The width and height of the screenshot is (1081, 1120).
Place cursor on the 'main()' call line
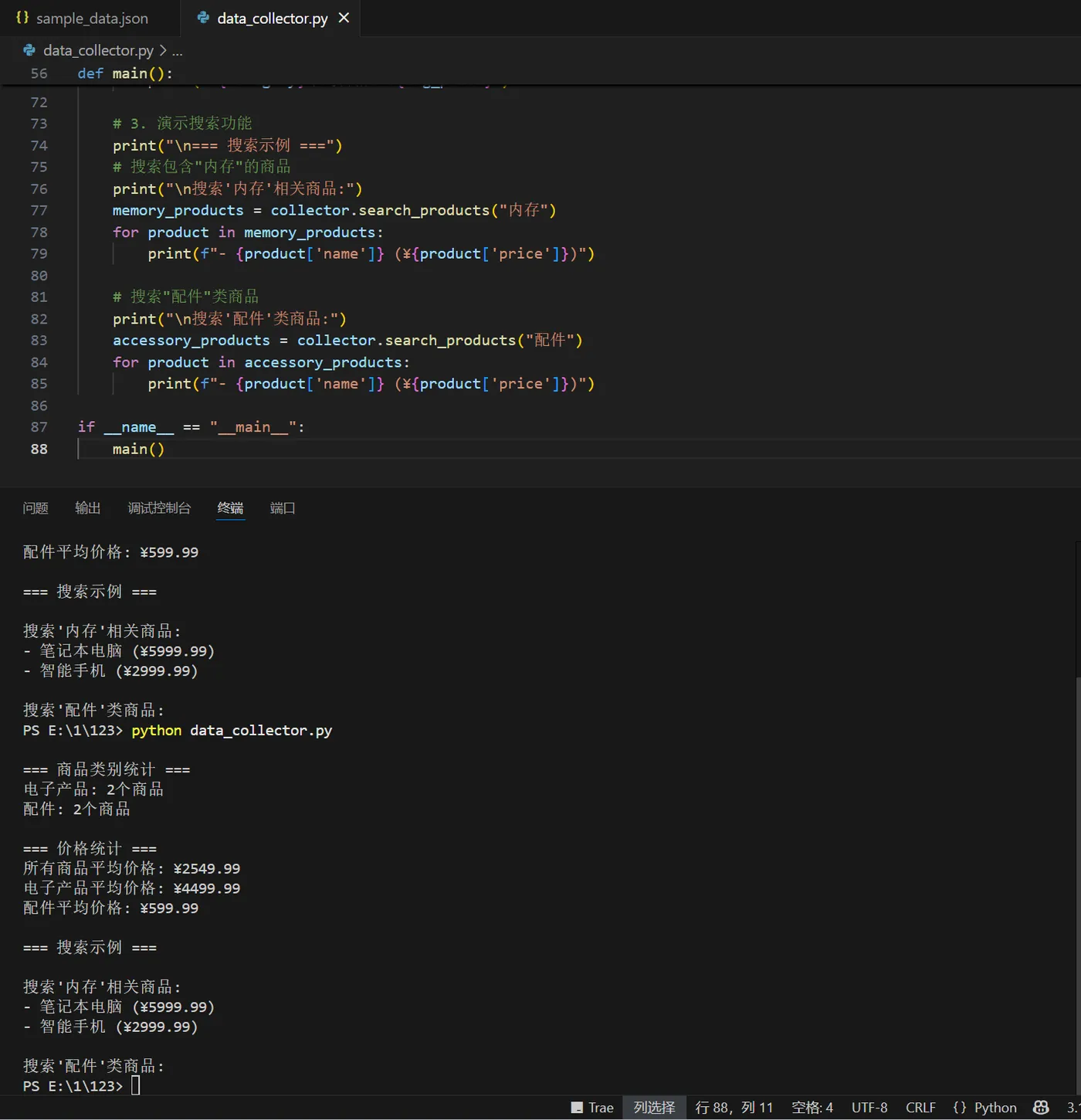[x=138, y=449]
